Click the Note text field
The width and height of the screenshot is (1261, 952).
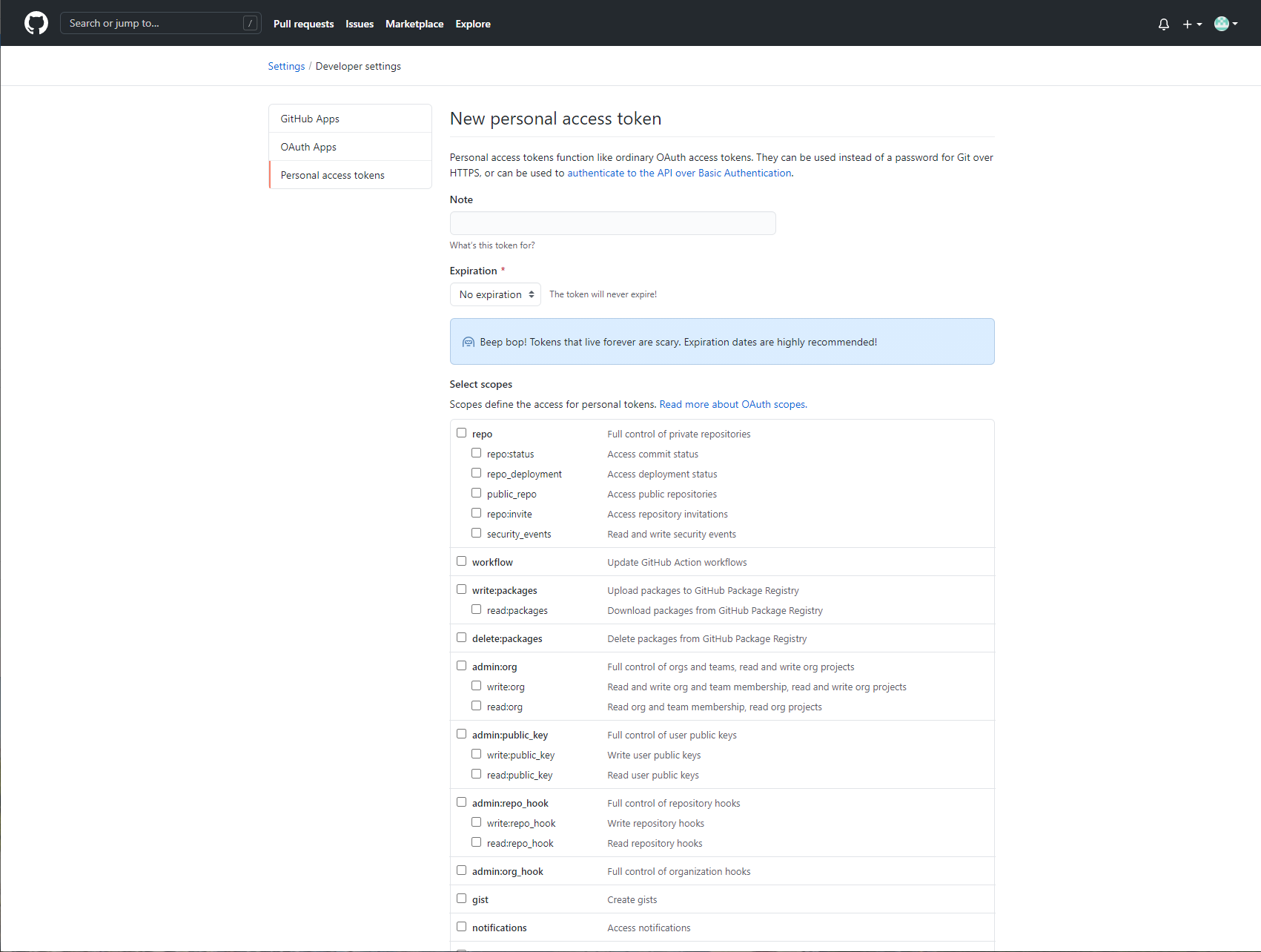click(613, 223)
